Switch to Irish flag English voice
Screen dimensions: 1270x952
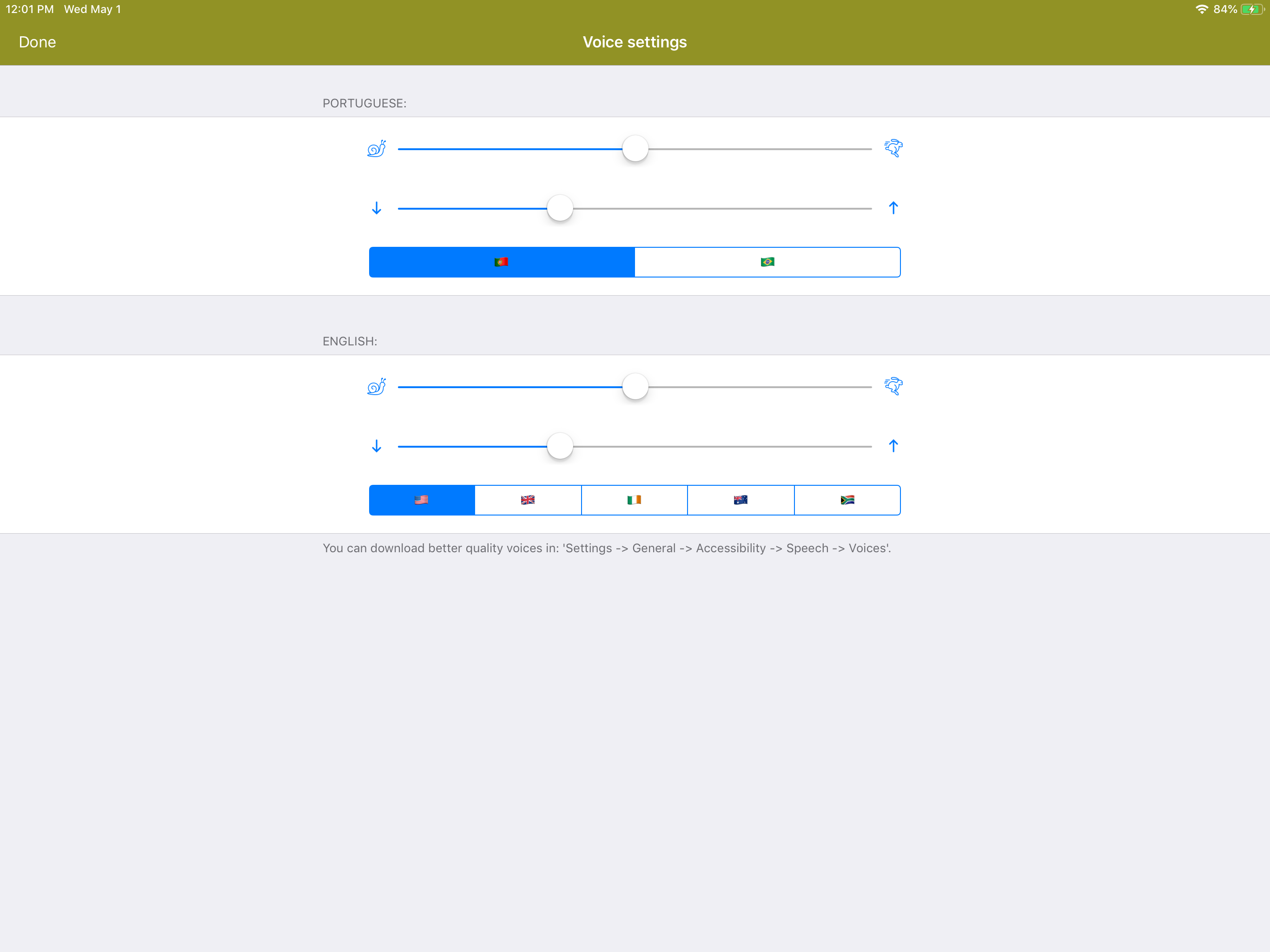click(x=635, y=500)
